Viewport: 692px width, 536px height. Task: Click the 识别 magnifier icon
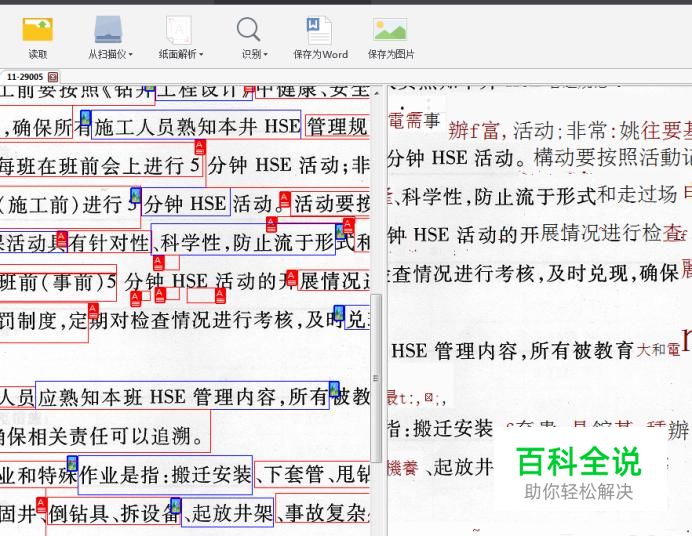(248, 30)
